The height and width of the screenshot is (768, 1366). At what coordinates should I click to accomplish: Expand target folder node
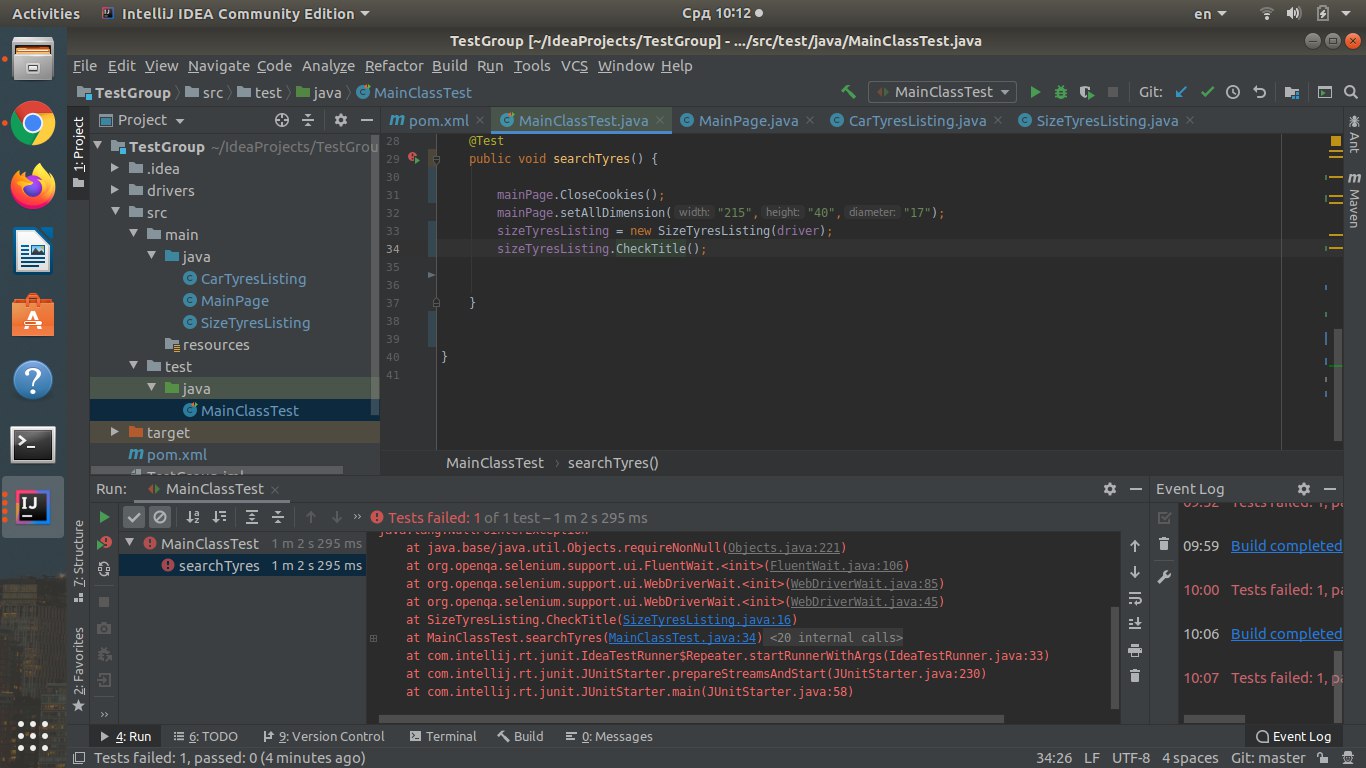[x=116, y=433]
